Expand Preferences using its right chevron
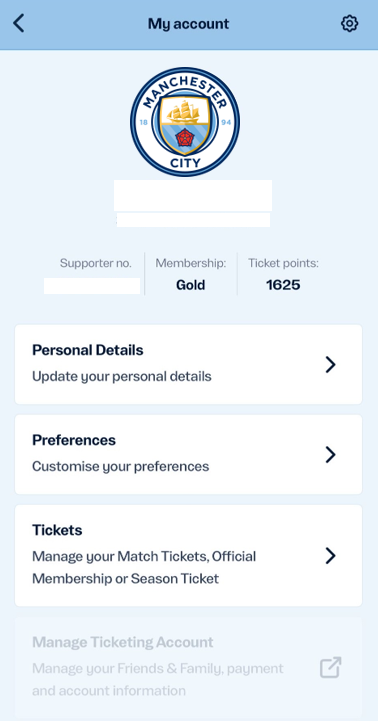This screenshot has width=378, height=721. tap(330, 455)
